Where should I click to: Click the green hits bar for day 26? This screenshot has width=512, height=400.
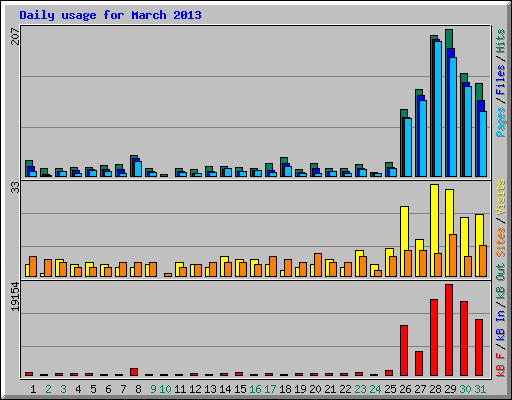(404, 113)
